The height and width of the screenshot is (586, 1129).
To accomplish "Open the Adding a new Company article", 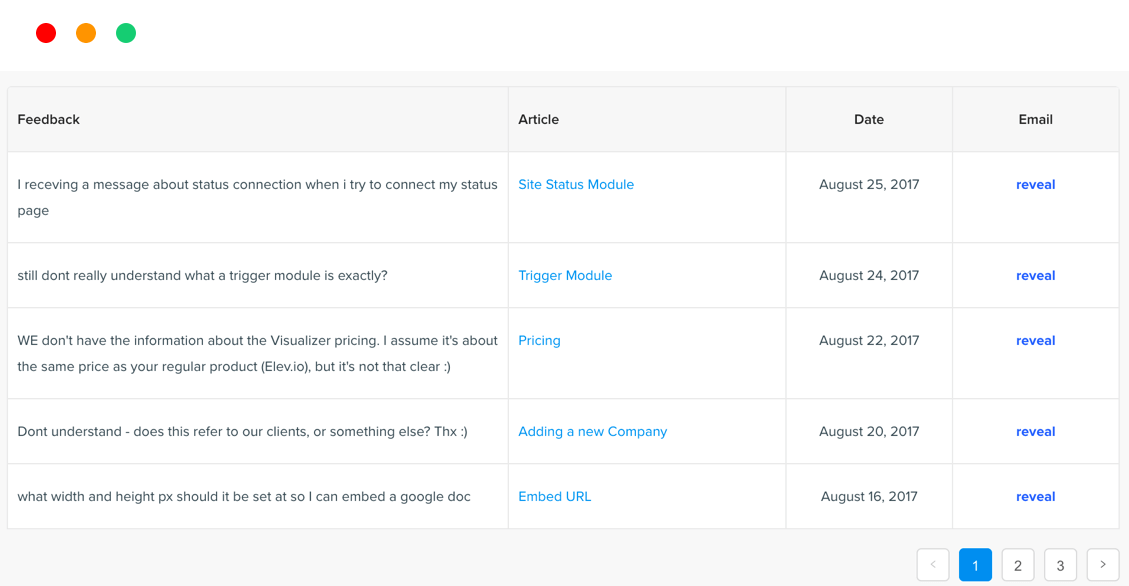I will click(x=592, y=432).
